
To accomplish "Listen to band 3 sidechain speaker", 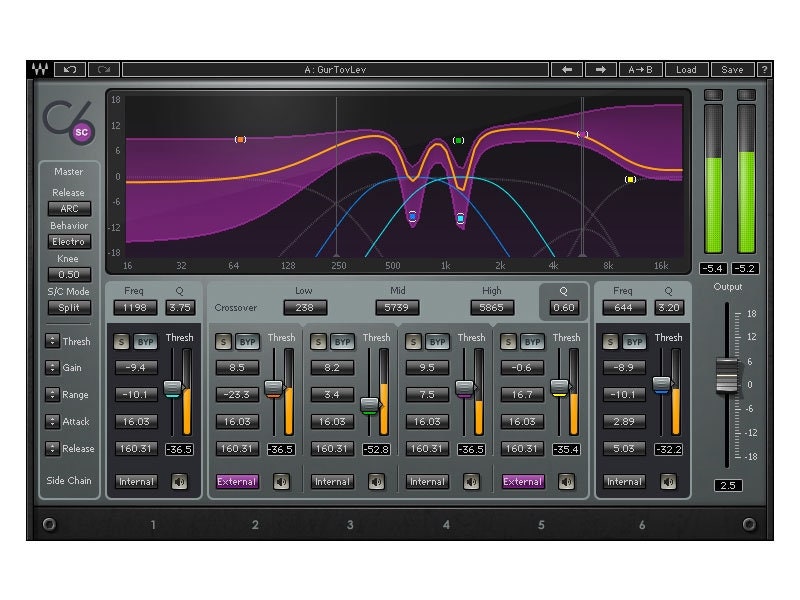I will 376,481.
